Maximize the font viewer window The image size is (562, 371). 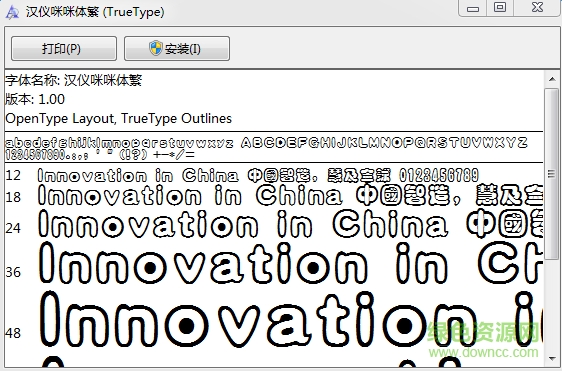tap(500, 8)
